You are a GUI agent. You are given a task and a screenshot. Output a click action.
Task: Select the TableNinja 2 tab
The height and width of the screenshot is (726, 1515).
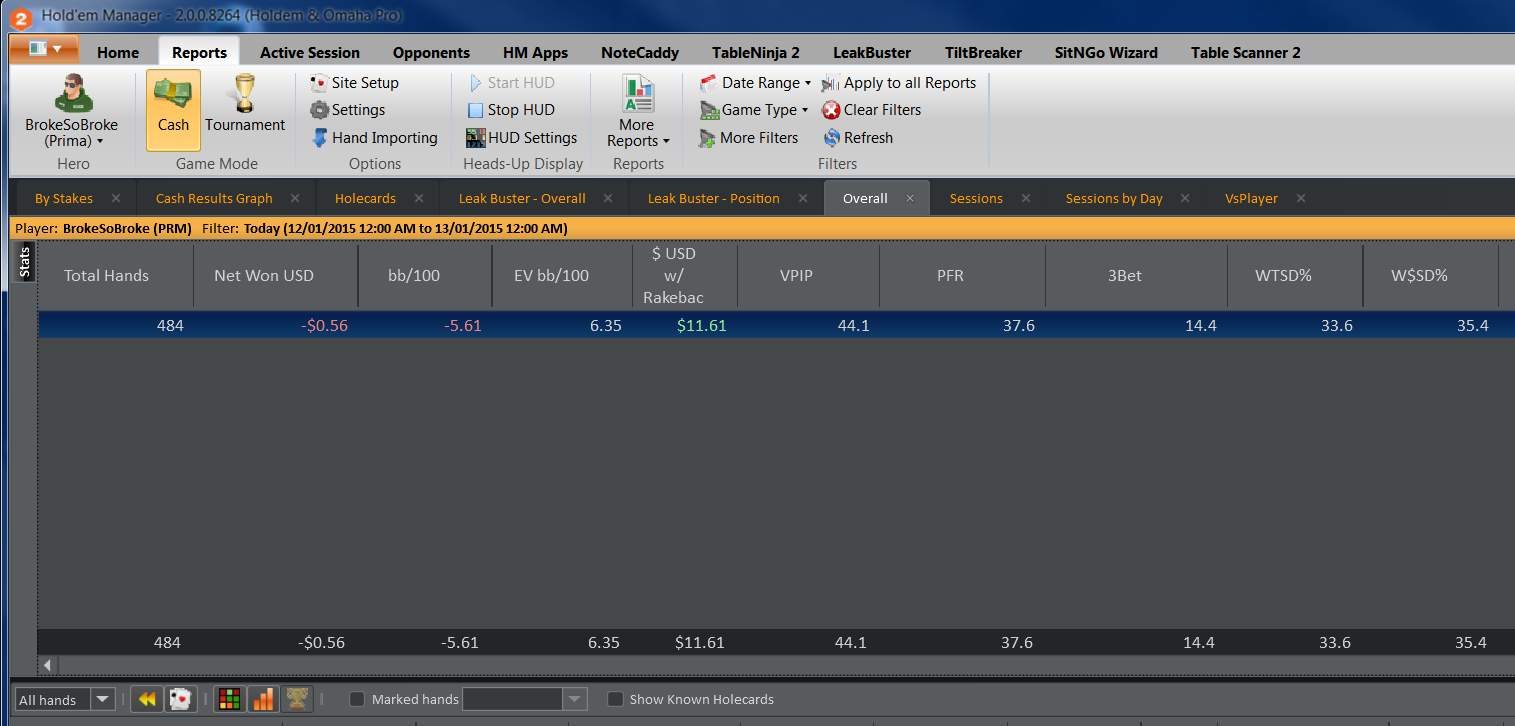[756, 52]
